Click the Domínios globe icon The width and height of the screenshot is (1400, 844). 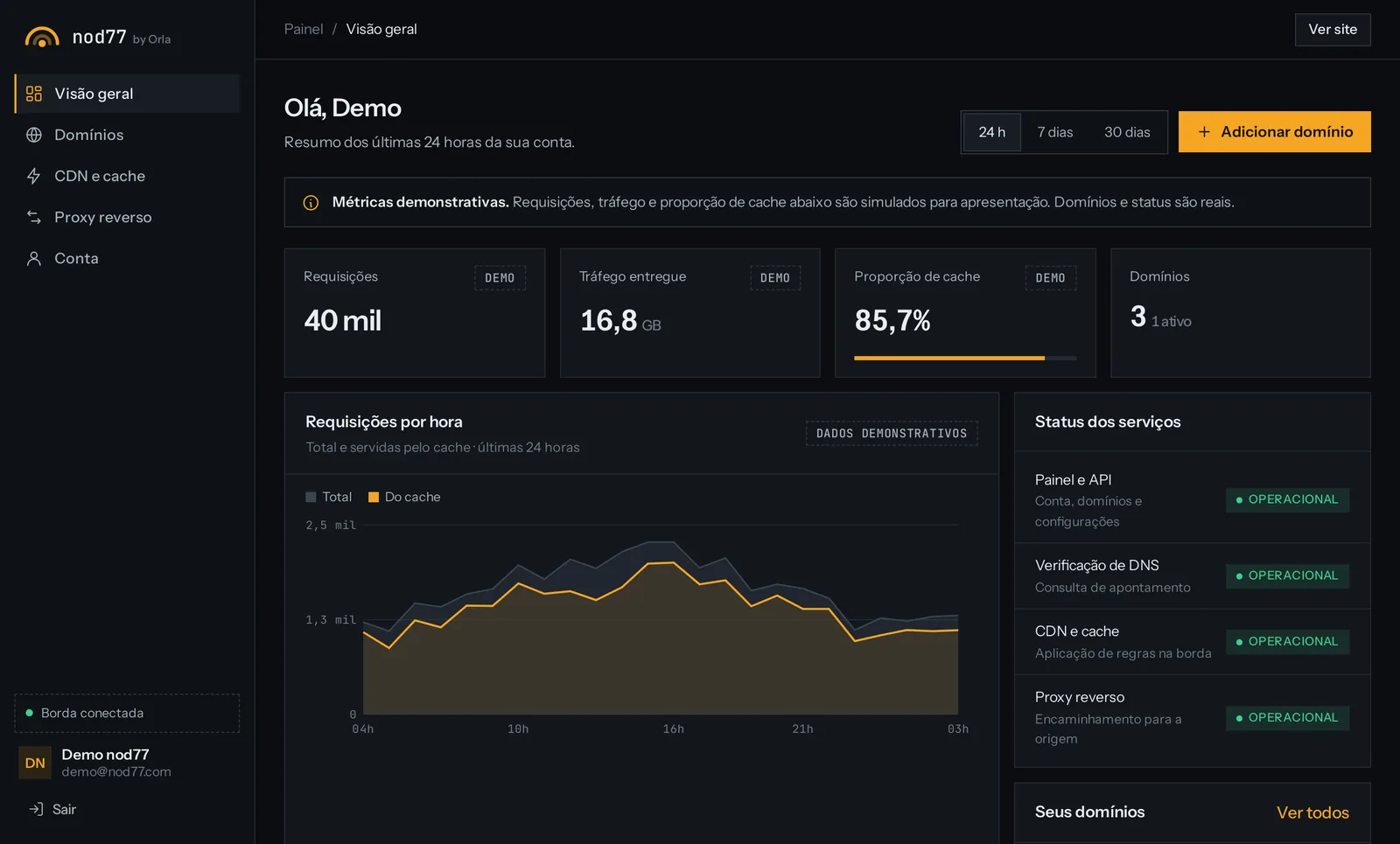point(34,135)
